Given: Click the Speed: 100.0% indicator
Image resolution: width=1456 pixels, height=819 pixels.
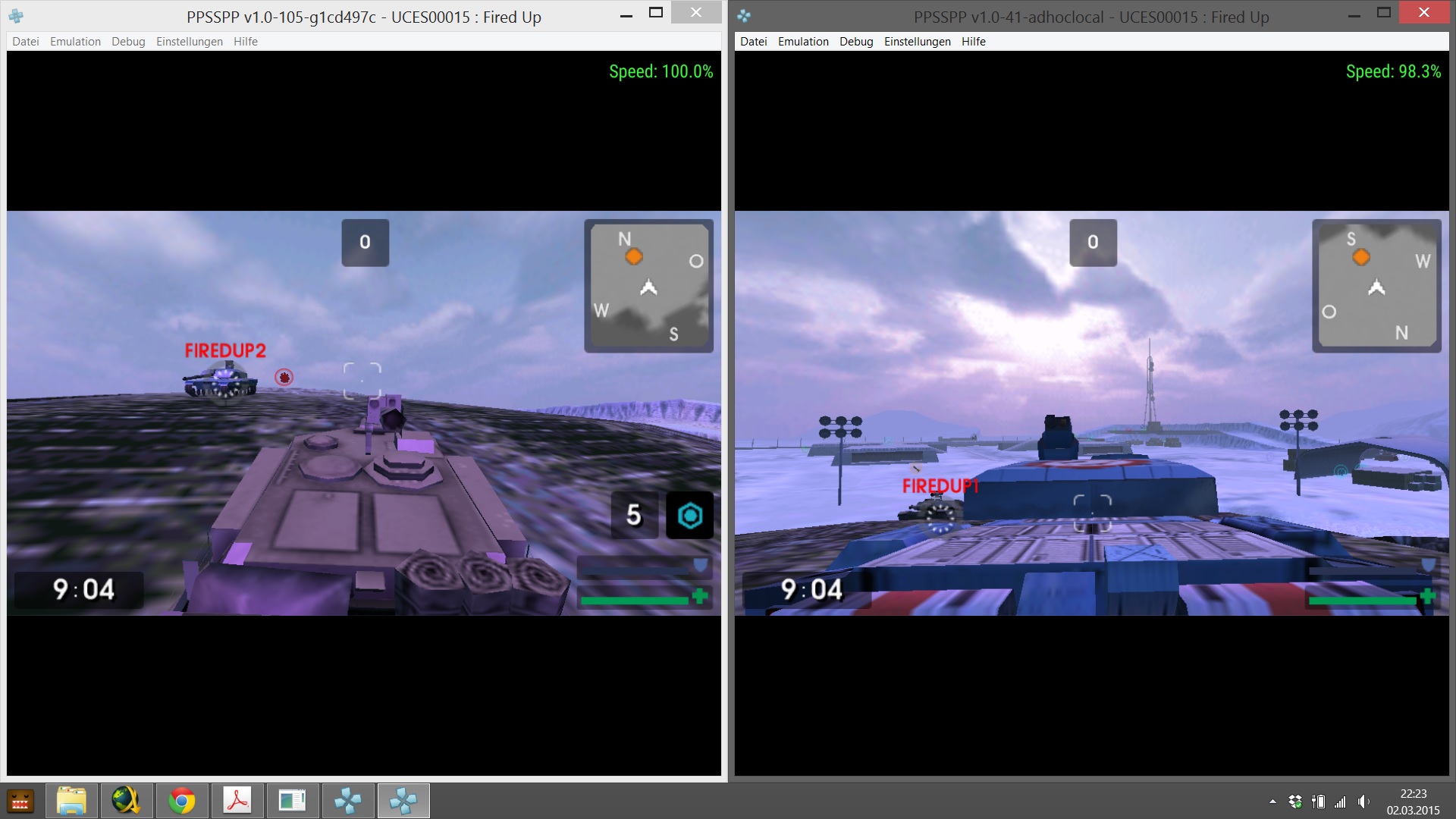Looking at the screenshot, I should pos(661,72).
